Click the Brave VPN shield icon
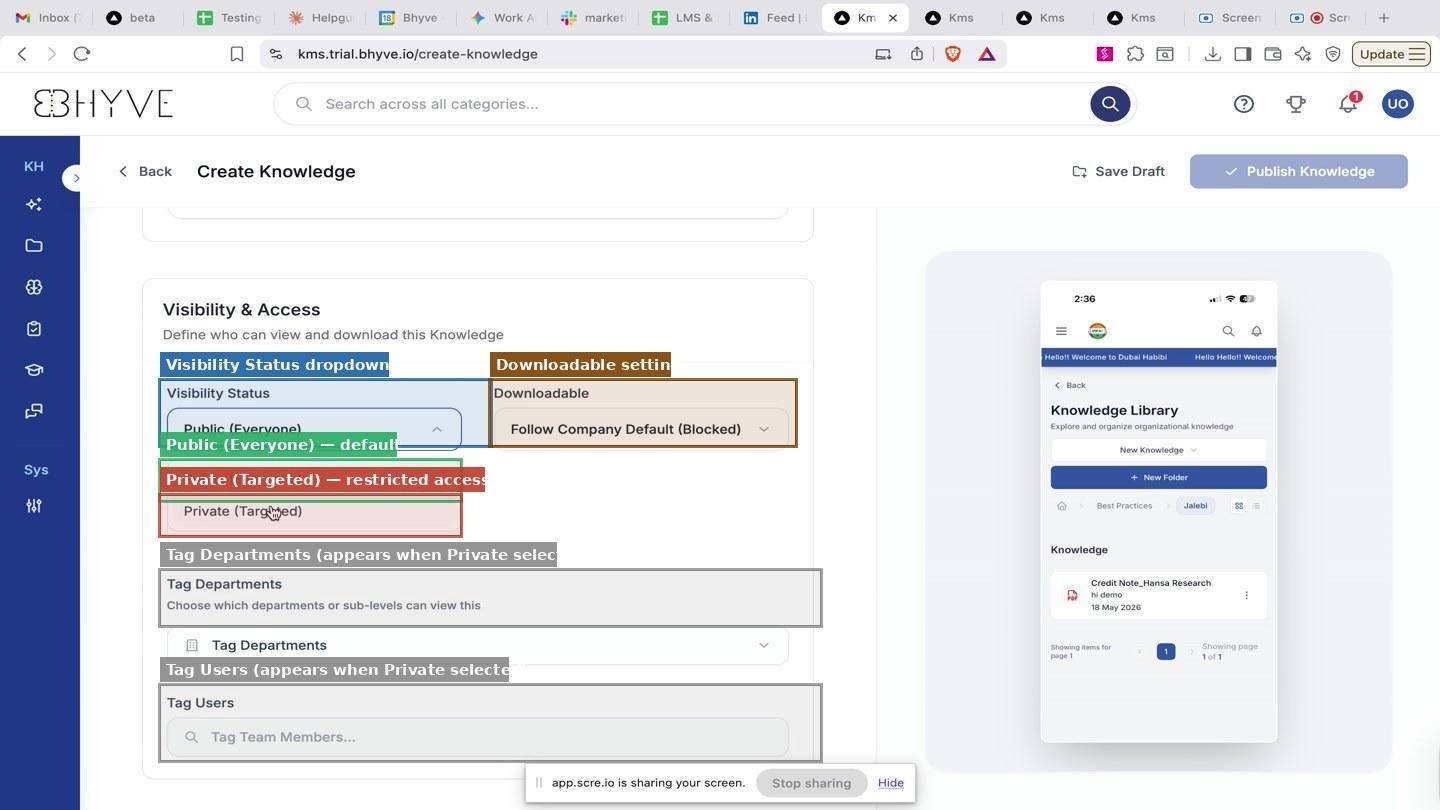 pyautogui.click(x=1333, y=54)
